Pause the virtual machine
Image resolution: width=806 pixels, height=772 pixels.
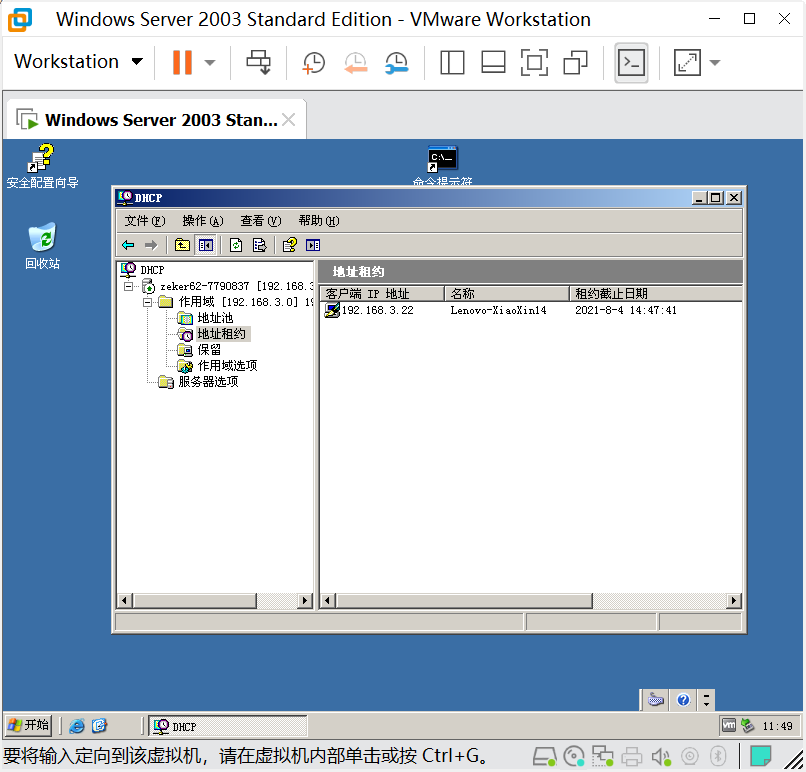[182, 63]
